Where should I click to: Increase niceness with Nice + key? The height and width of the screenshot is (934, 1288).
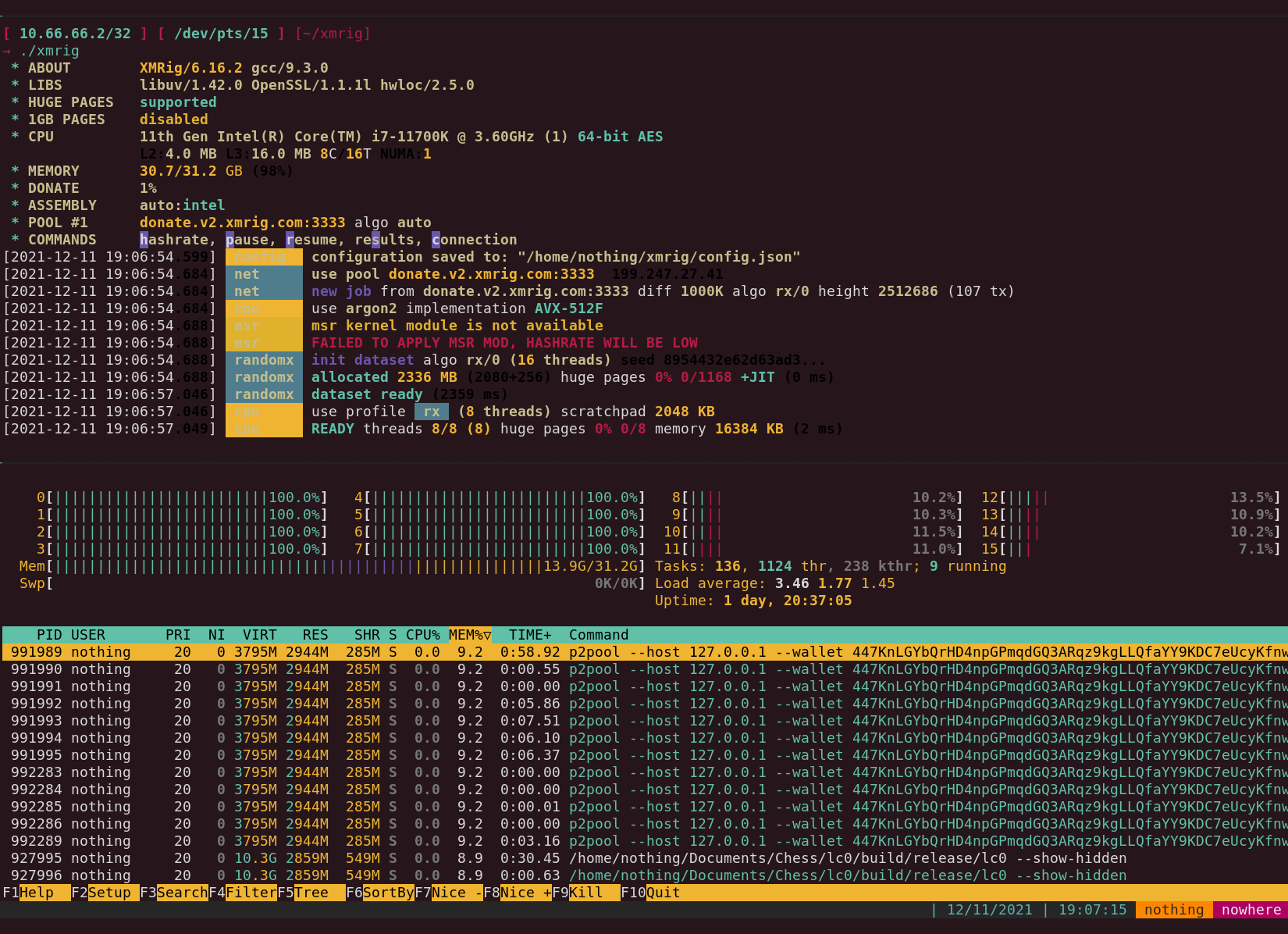pos(518,893)
